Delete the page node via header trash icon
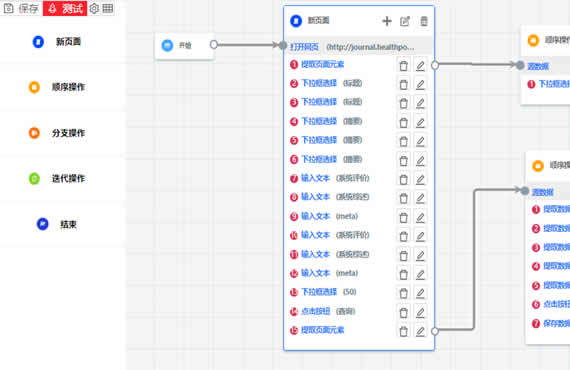Image resolution: width=570 pixels, height=370 pixels. click(x=424, y=21)
